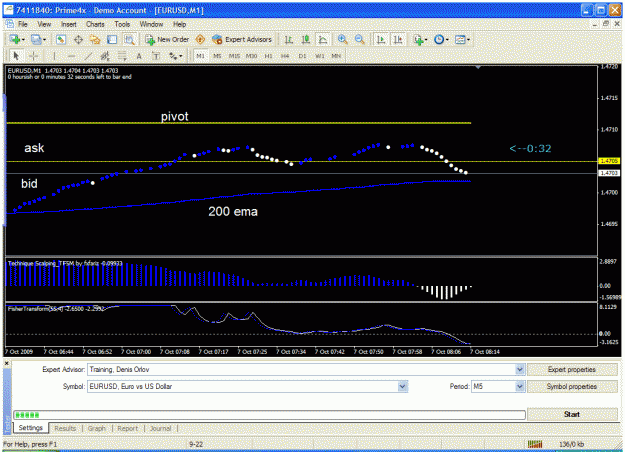Click the Symbol properties button

click(572, 386)
